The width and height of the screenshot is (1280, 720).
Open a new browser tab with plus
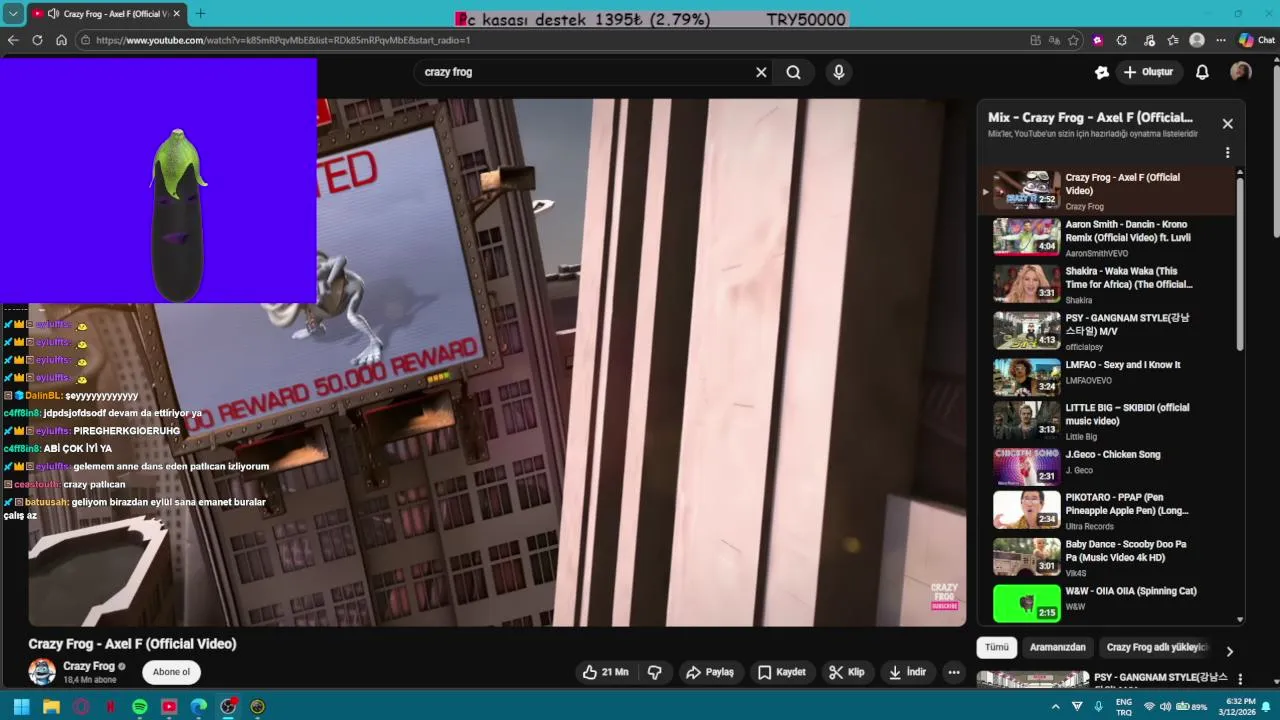click(x=200, y=13)
